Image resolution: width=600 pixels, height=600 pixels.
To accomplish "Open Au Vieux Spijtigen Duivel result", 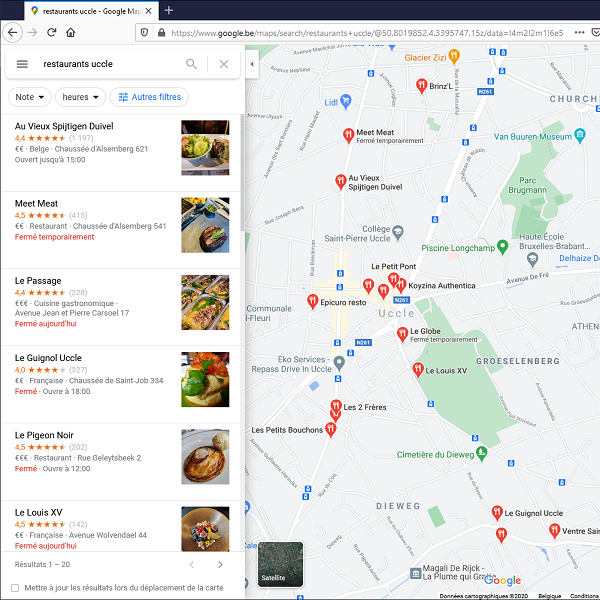I will pos(121,153).
